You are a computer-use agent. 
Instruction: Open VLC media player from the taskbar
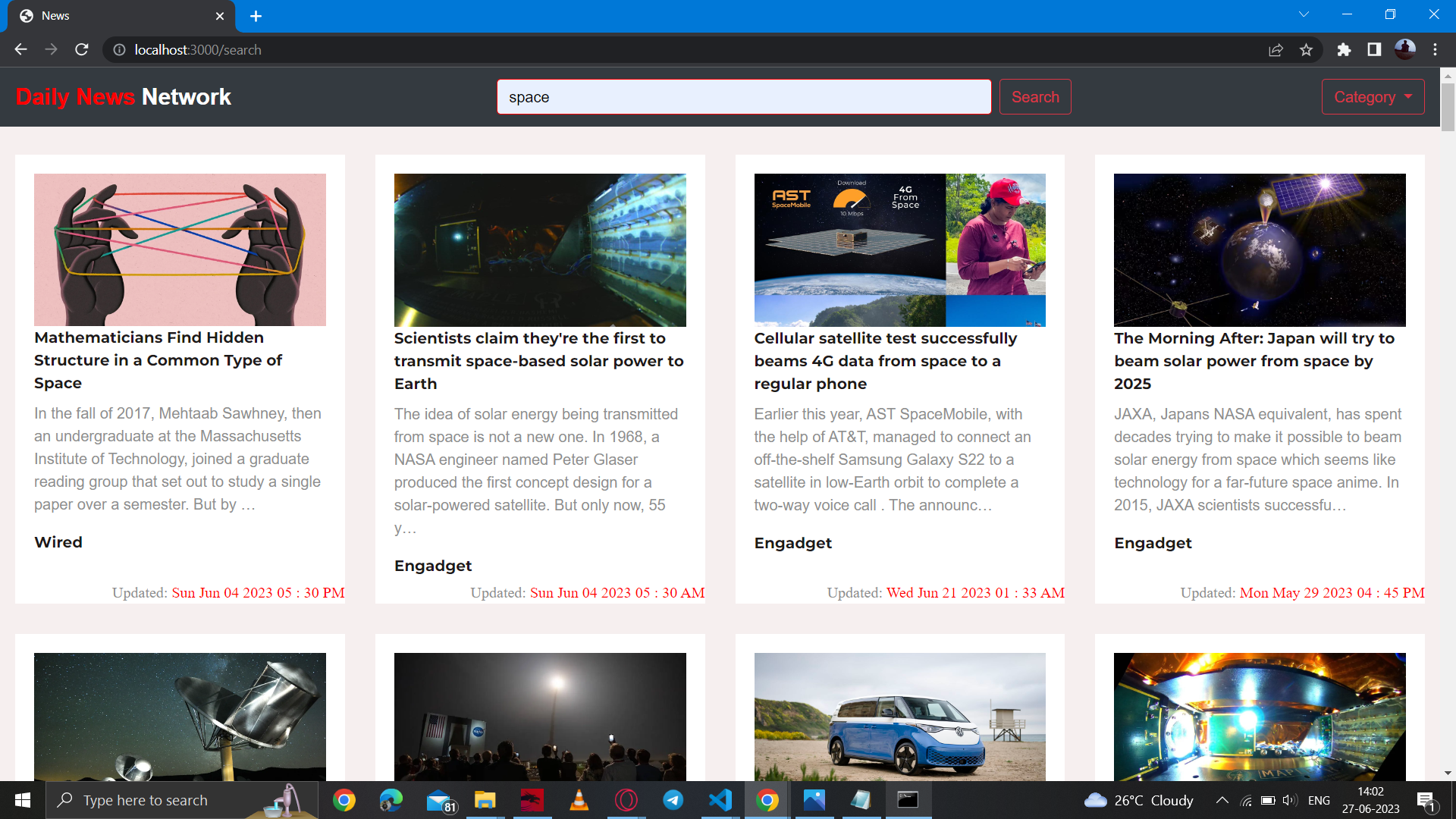pos(579,800)
